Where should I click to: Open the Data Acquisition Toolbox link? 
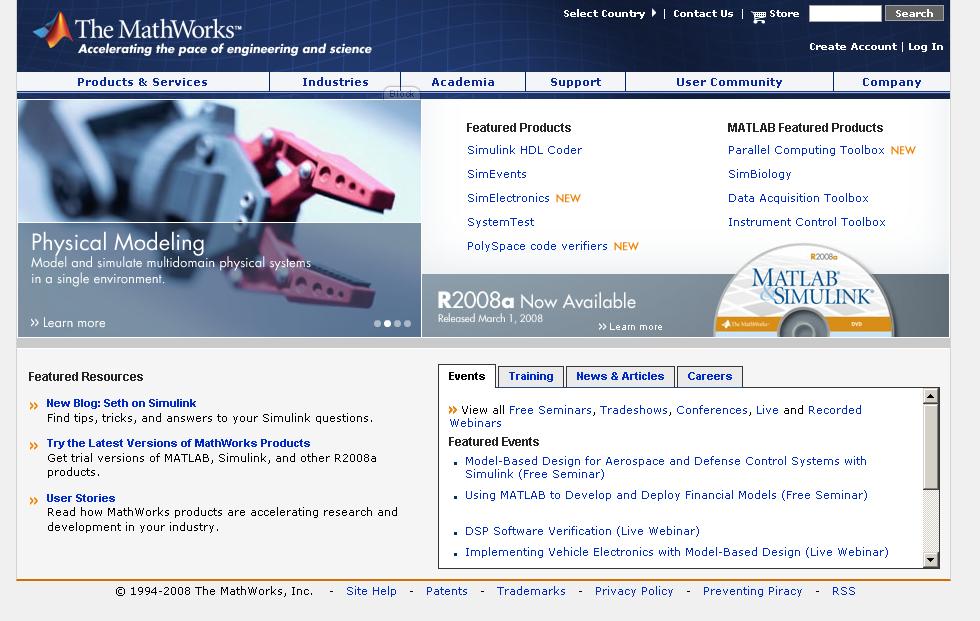[x=798, y=198]
